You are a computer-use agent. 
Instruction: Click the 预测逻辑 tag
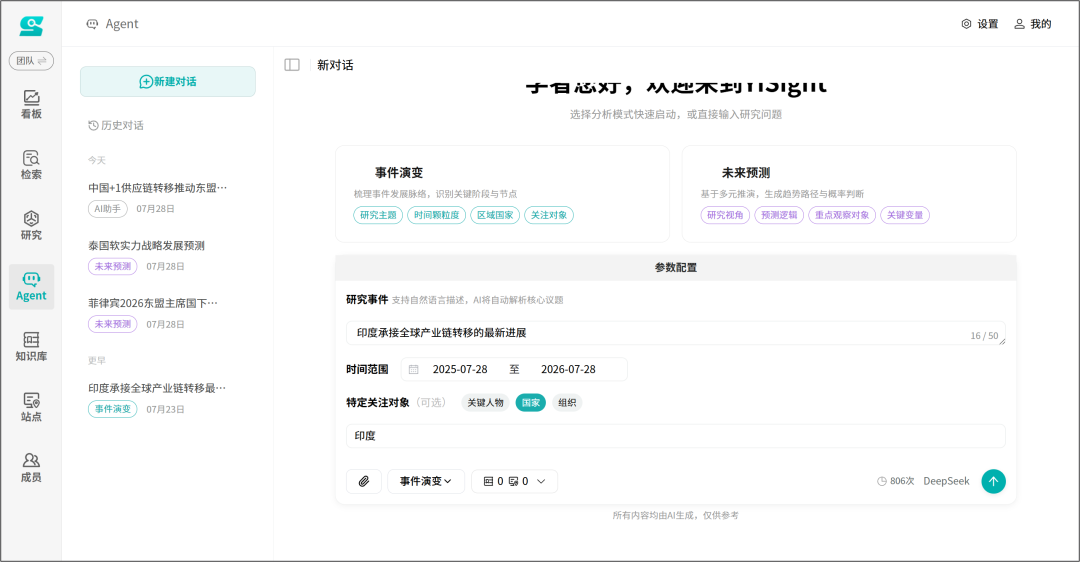[779, 215]
